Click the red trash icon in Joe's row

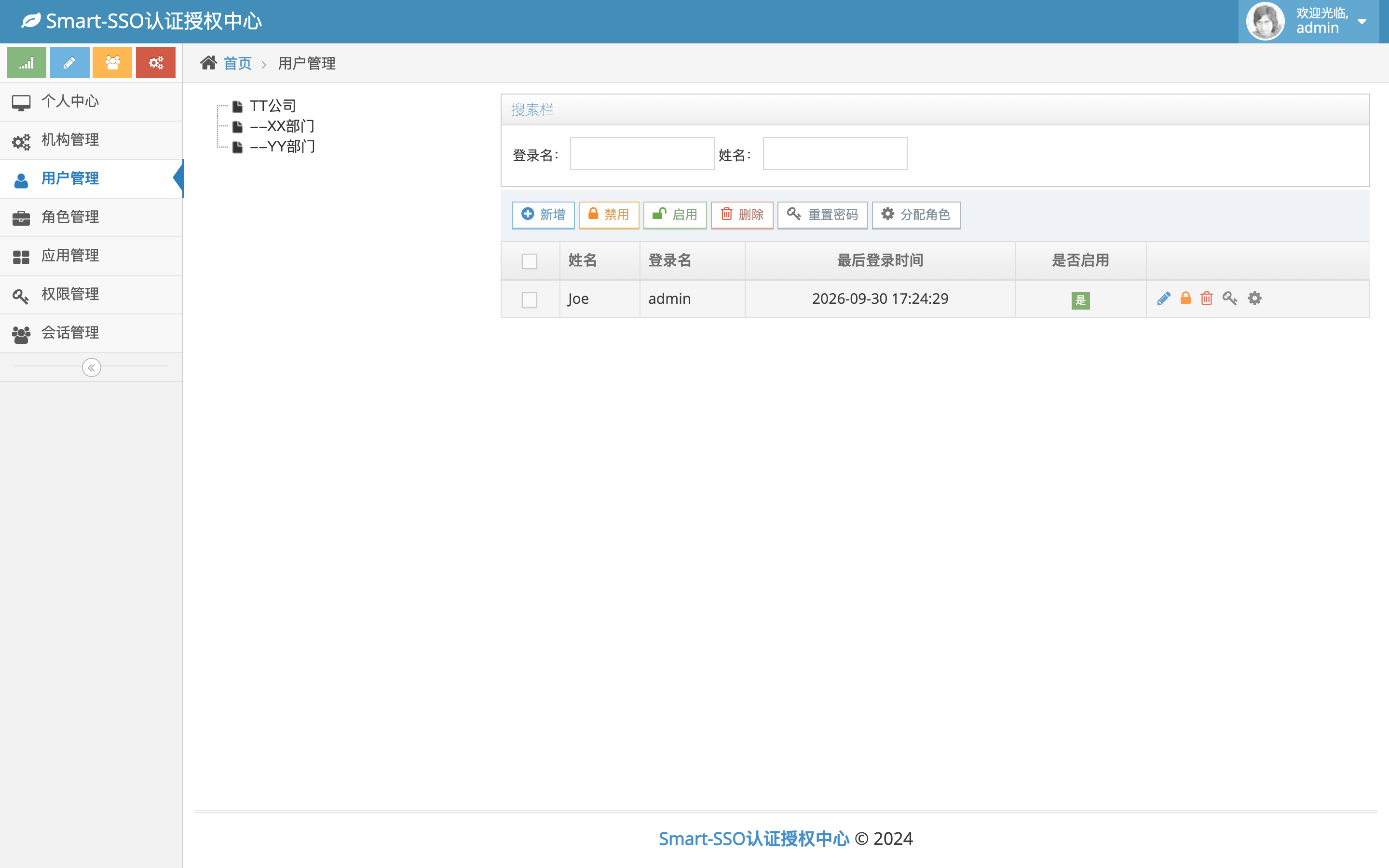coord(1207,298)
